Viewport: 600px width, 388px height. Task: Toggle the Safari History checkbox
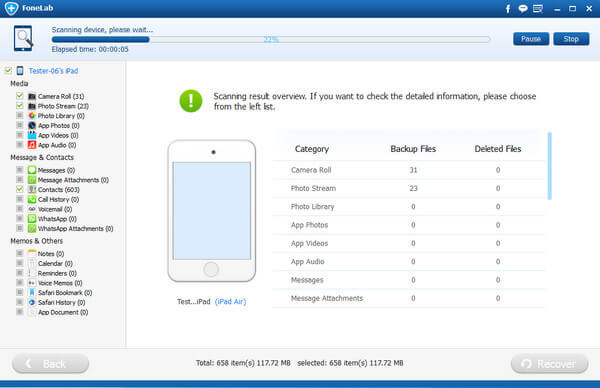(20, 302)
